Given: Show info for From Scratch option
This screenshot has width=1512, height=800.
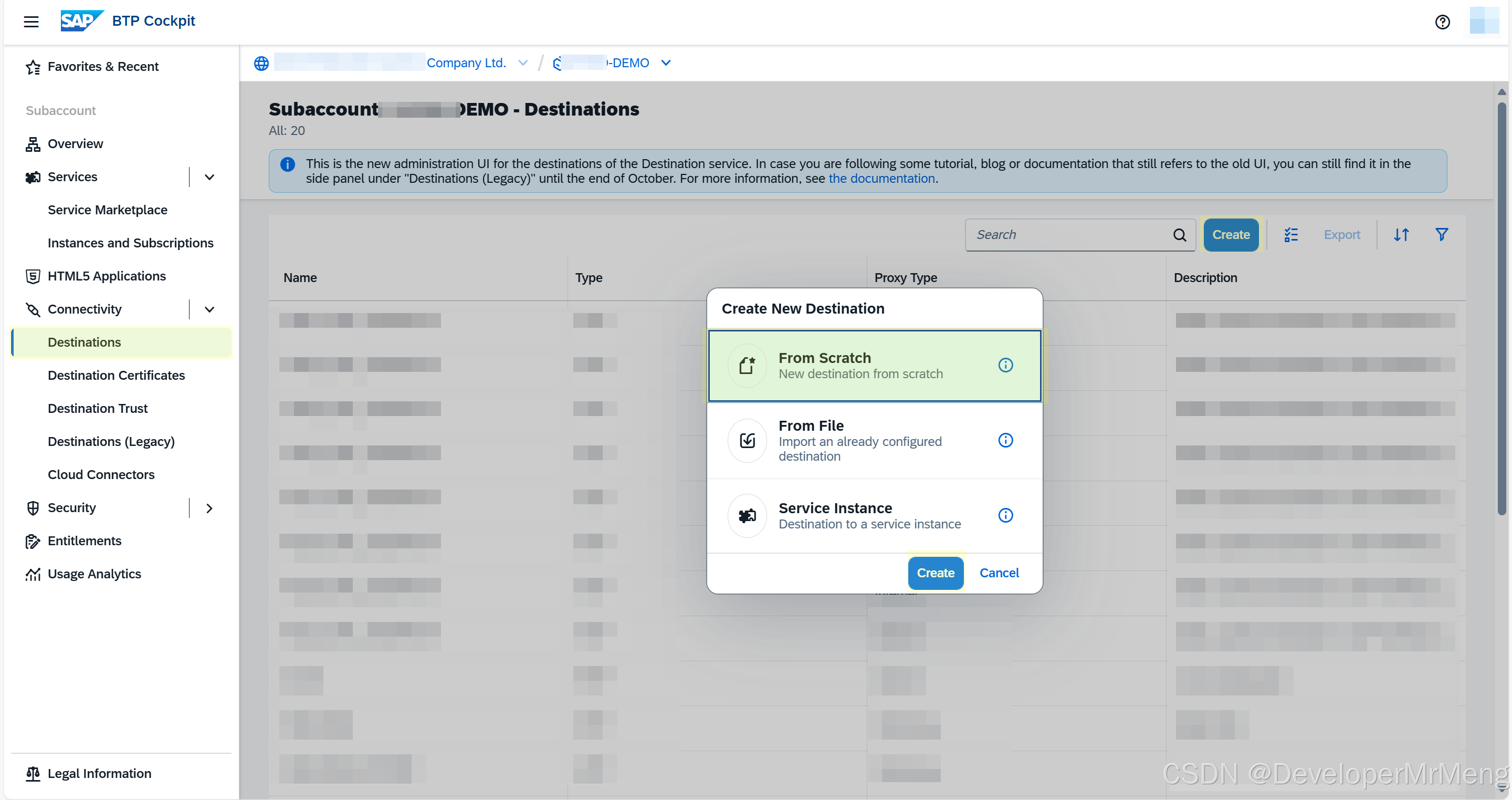Looking at the screenshot, I should 1005,365.
